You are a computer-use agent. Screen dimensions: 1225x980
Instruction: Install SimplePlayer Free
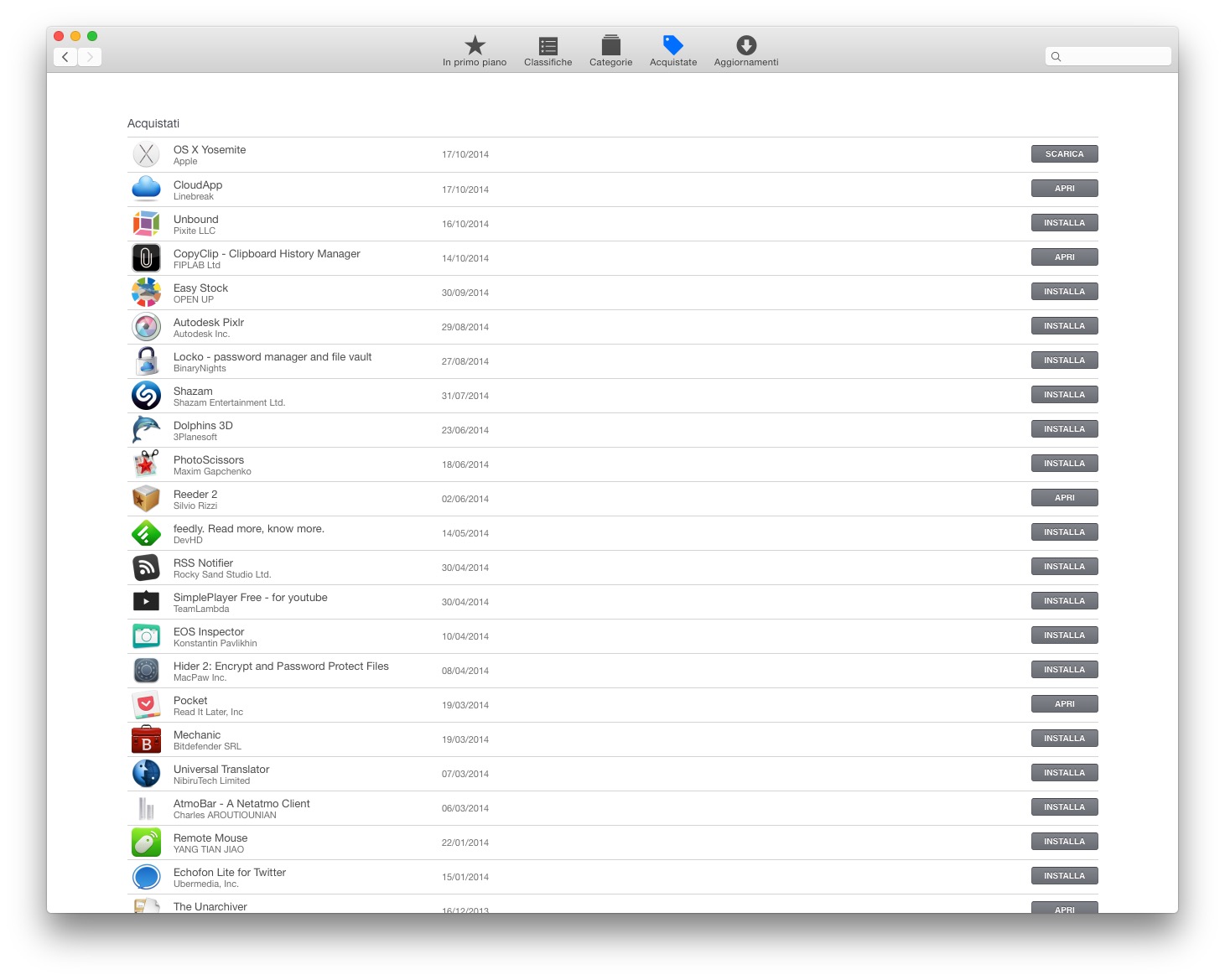tap(1065, 601)
